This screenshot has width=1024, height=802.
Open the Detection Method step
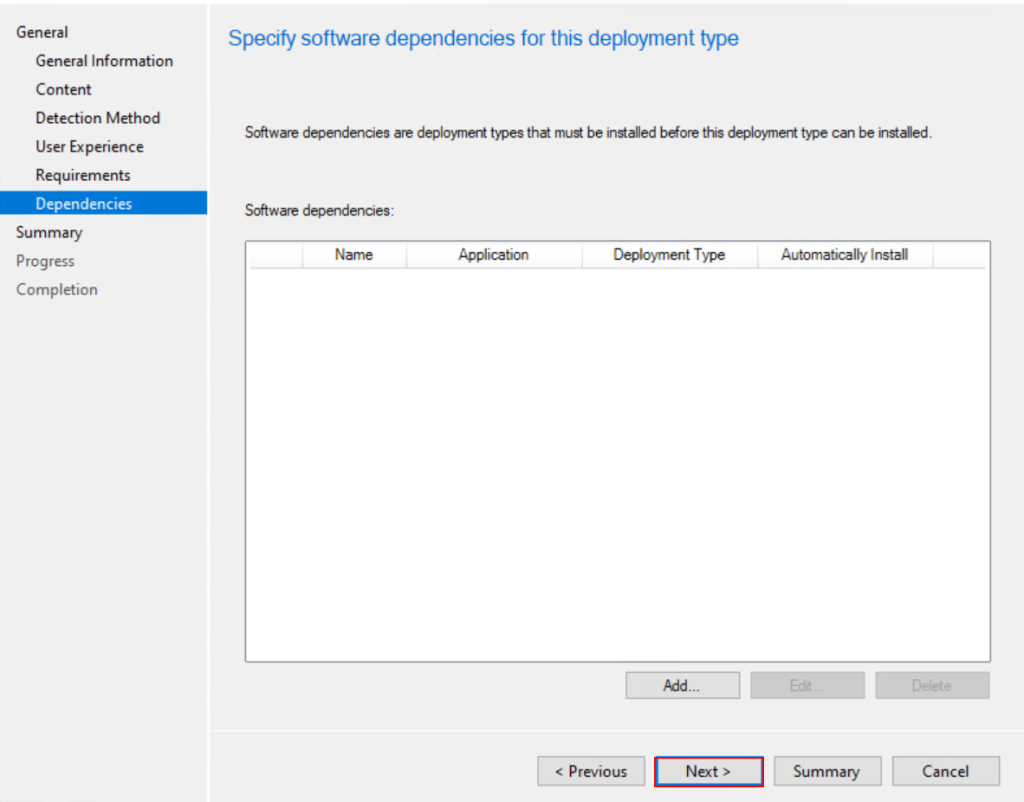click(x=97, y=118)
